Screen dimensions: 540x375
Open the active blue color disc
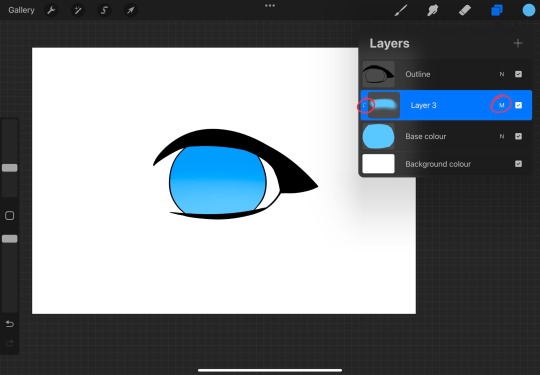(x=529, y=10)
